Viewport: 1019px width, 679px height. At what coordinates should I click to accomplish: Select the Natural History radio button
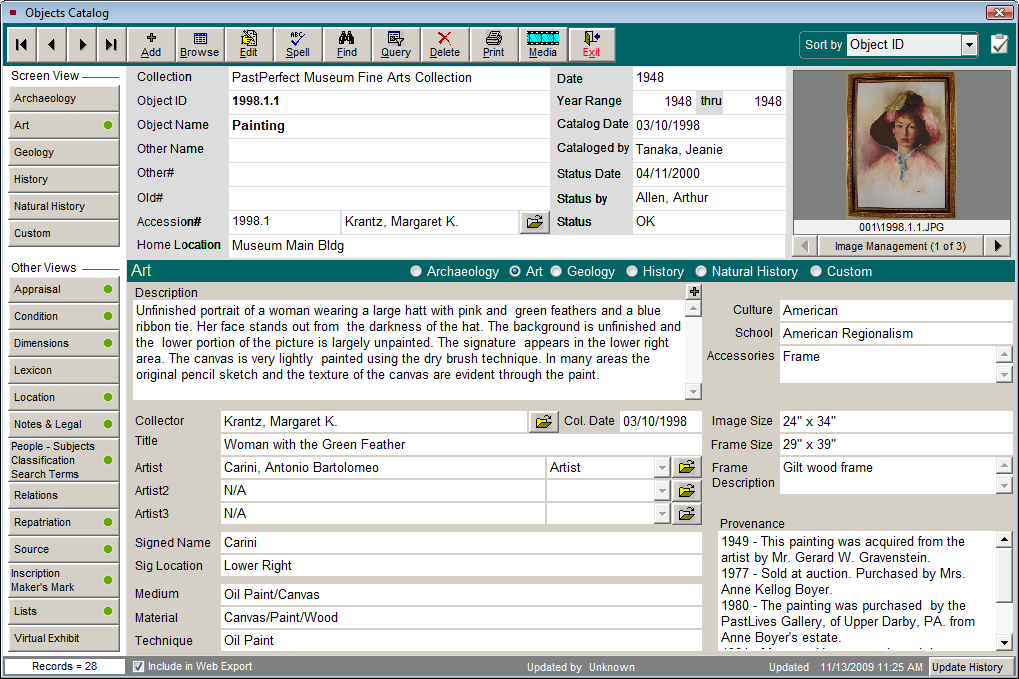coord(702,271)
